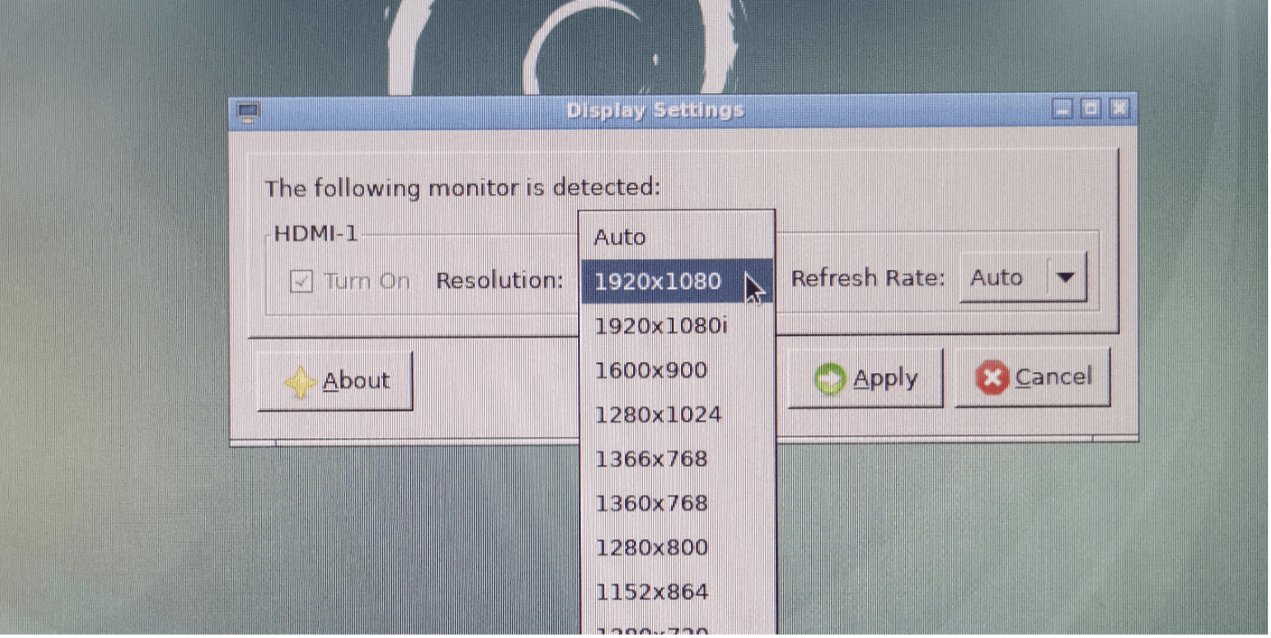Select 1280x800 from the dropdown list
The width and height of the screenshot is (1271, 638).
point(651,547)
